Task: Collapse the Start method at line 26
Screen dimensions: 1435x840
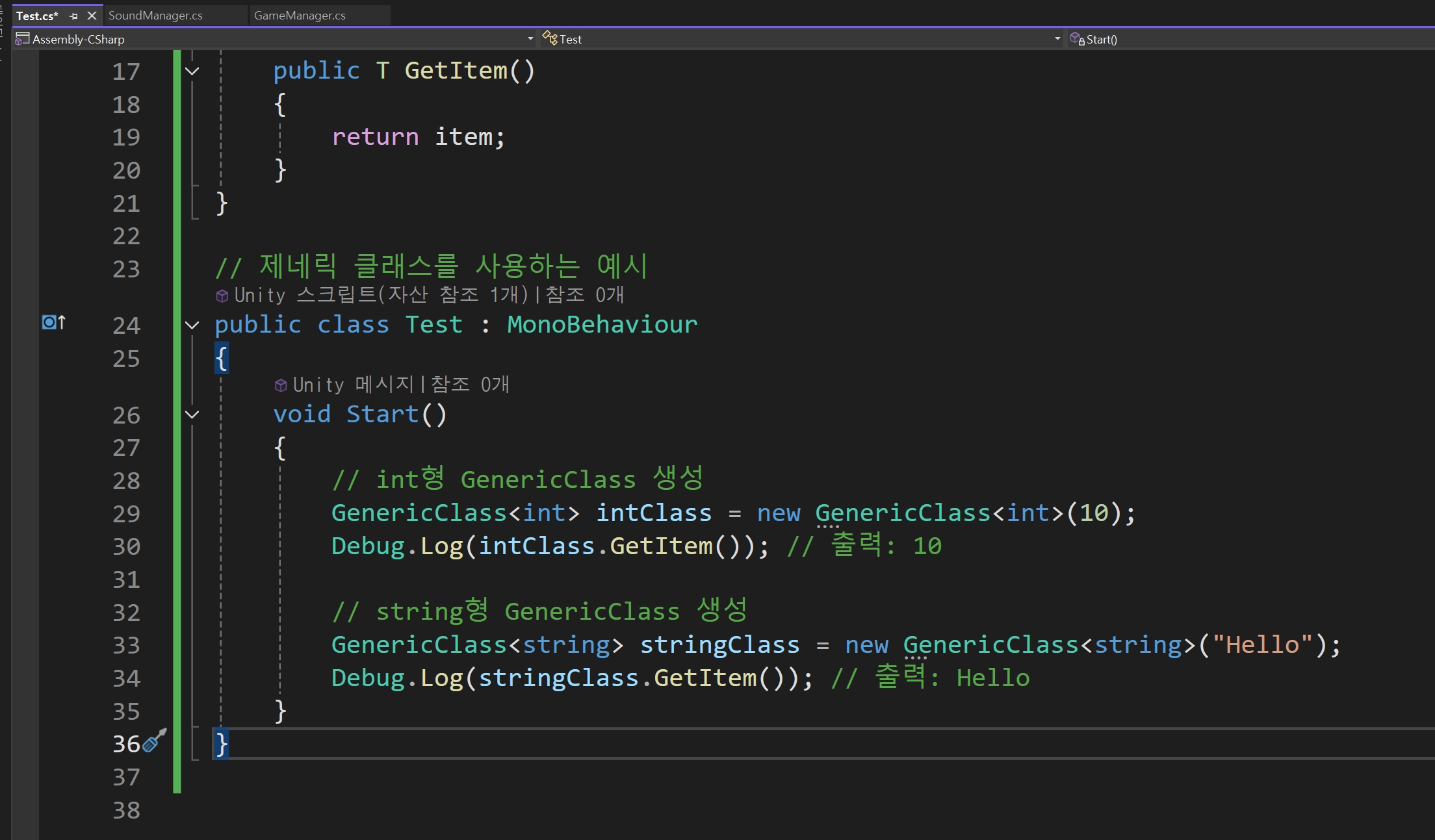Action: [192, 414]
